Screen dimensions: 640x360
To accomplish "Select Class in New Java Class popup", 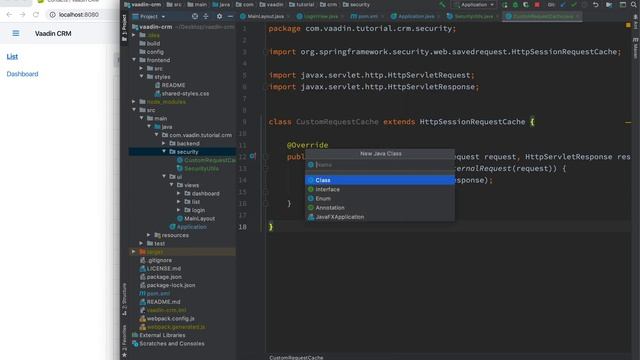I will pyautogui.click(x=380, y=180).
